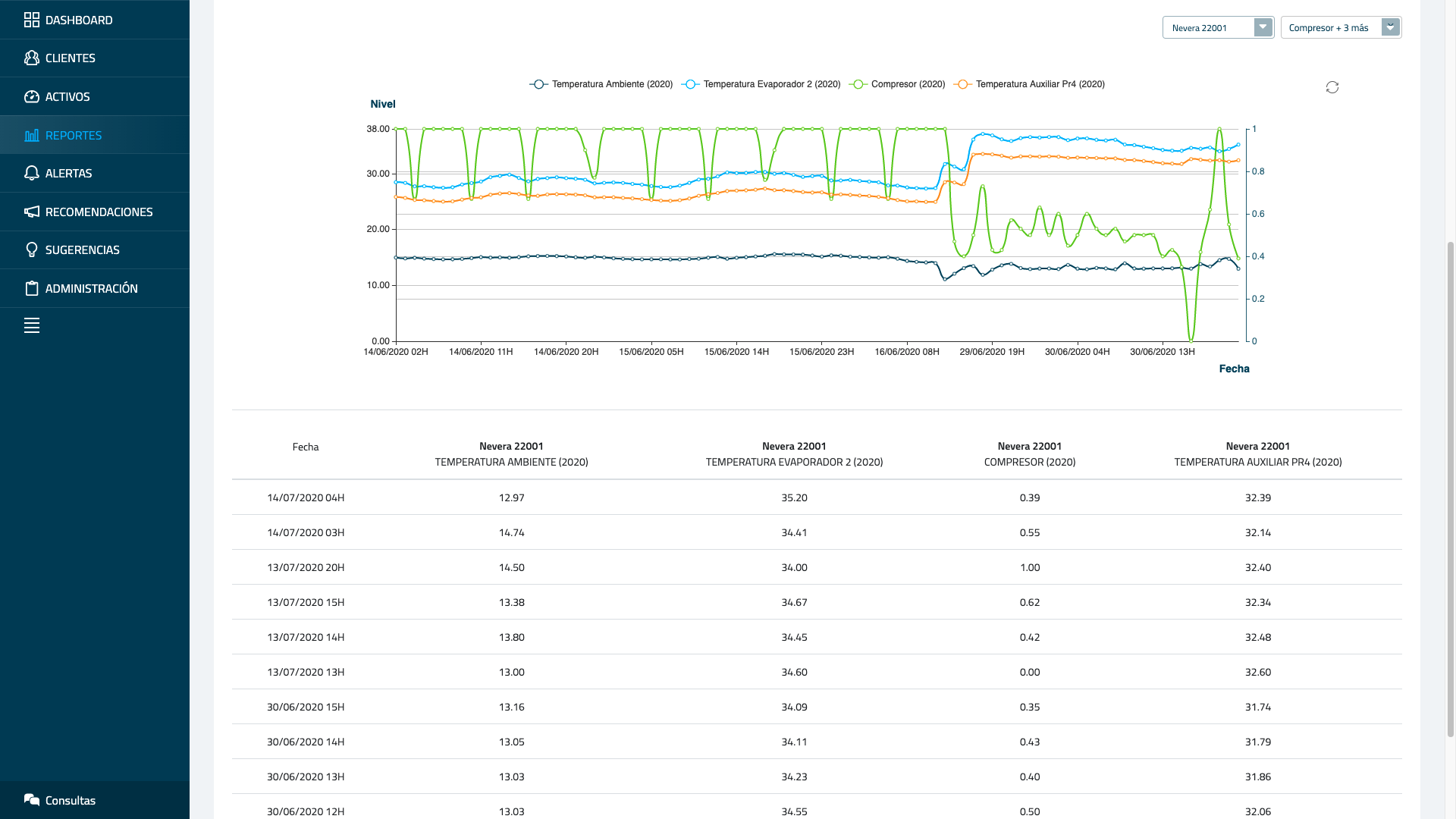Toggle Compresor (2020) legend entry
This screenshot has height=819, width=1456.
(907, 84)
